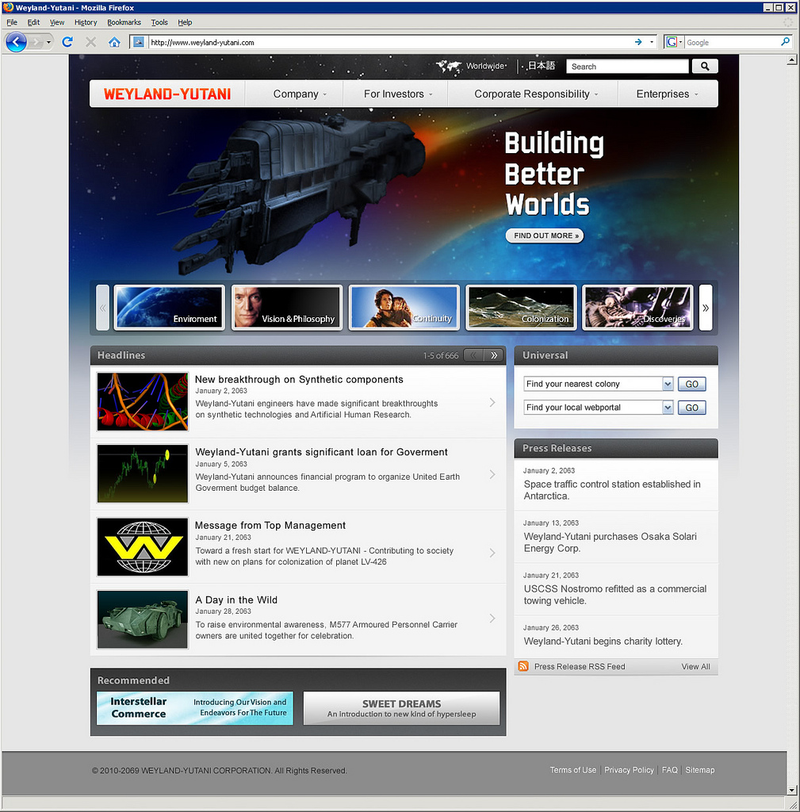Open the View menu

pyautogui.click(x=57, y=22)
